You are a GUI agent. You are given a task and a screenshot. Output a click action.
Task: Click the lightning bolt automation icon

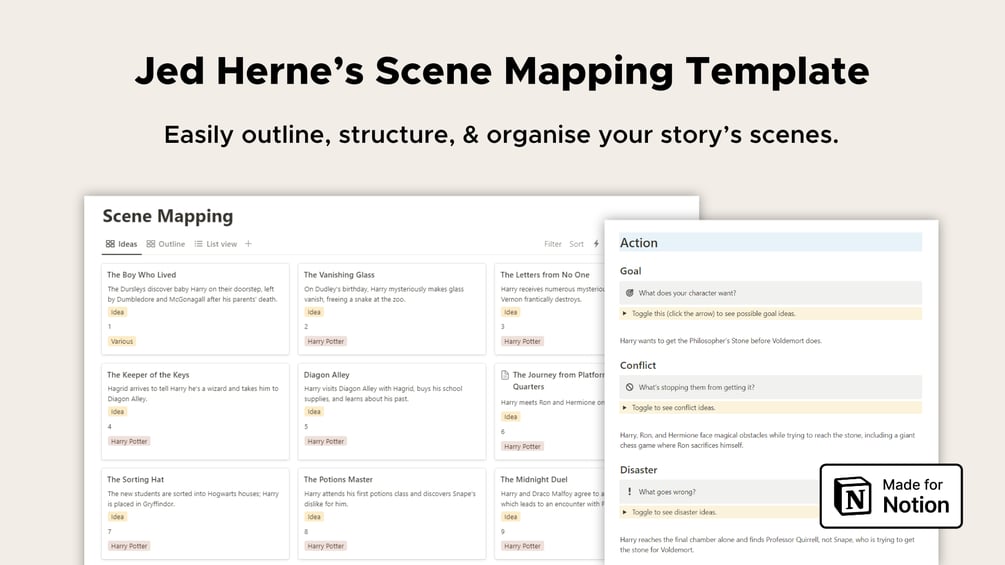[x=597, y=244]
